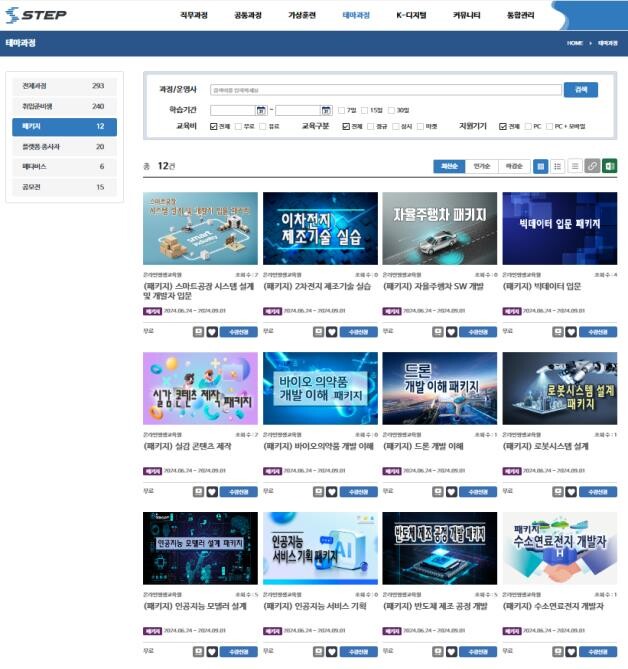628x669 pixels.
Task: Open the 자율주행차 패키지 course thumbnail
Action: coord(439,228)
